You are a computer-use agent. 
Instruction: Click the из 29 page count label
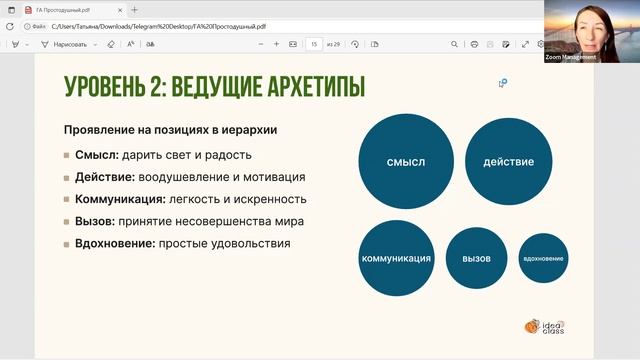333,44
